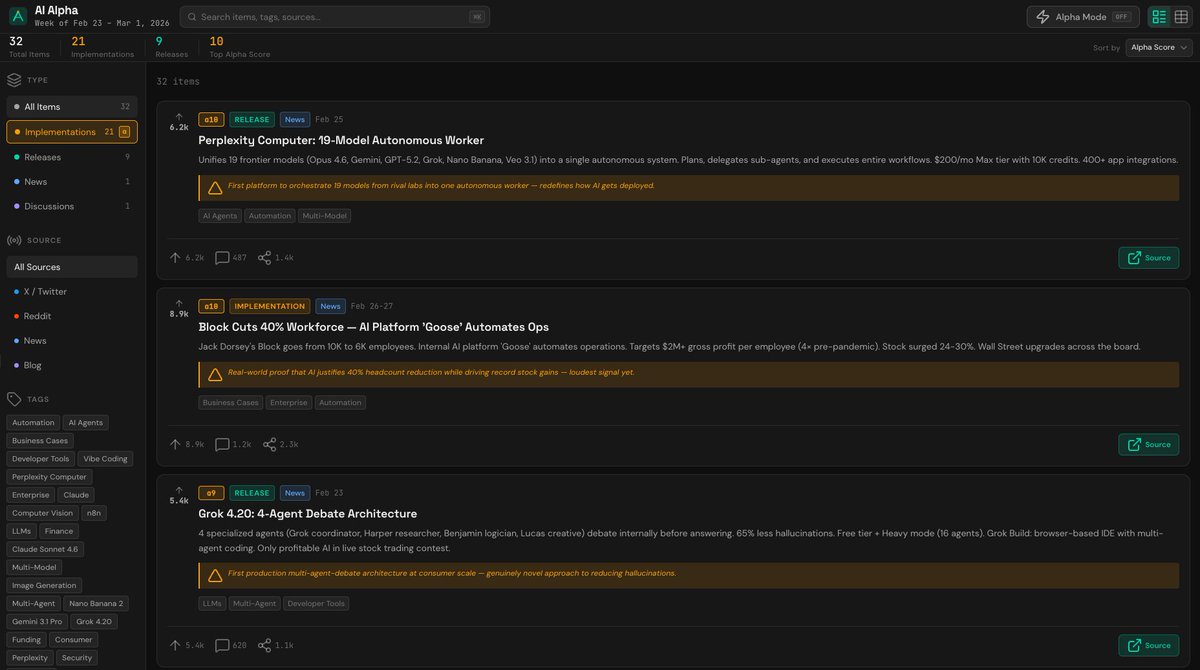Upvote the Block Cuts 40% Workforce arrow
1200x670 pixels.
point(179,303)
